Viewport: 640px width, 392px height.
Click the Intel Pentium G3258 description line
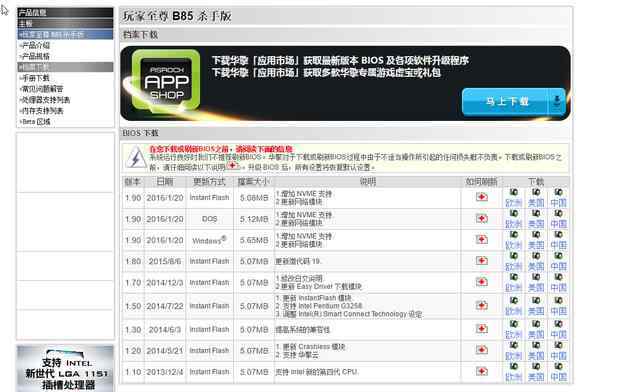pyautogui.click(x=319, y=306)
